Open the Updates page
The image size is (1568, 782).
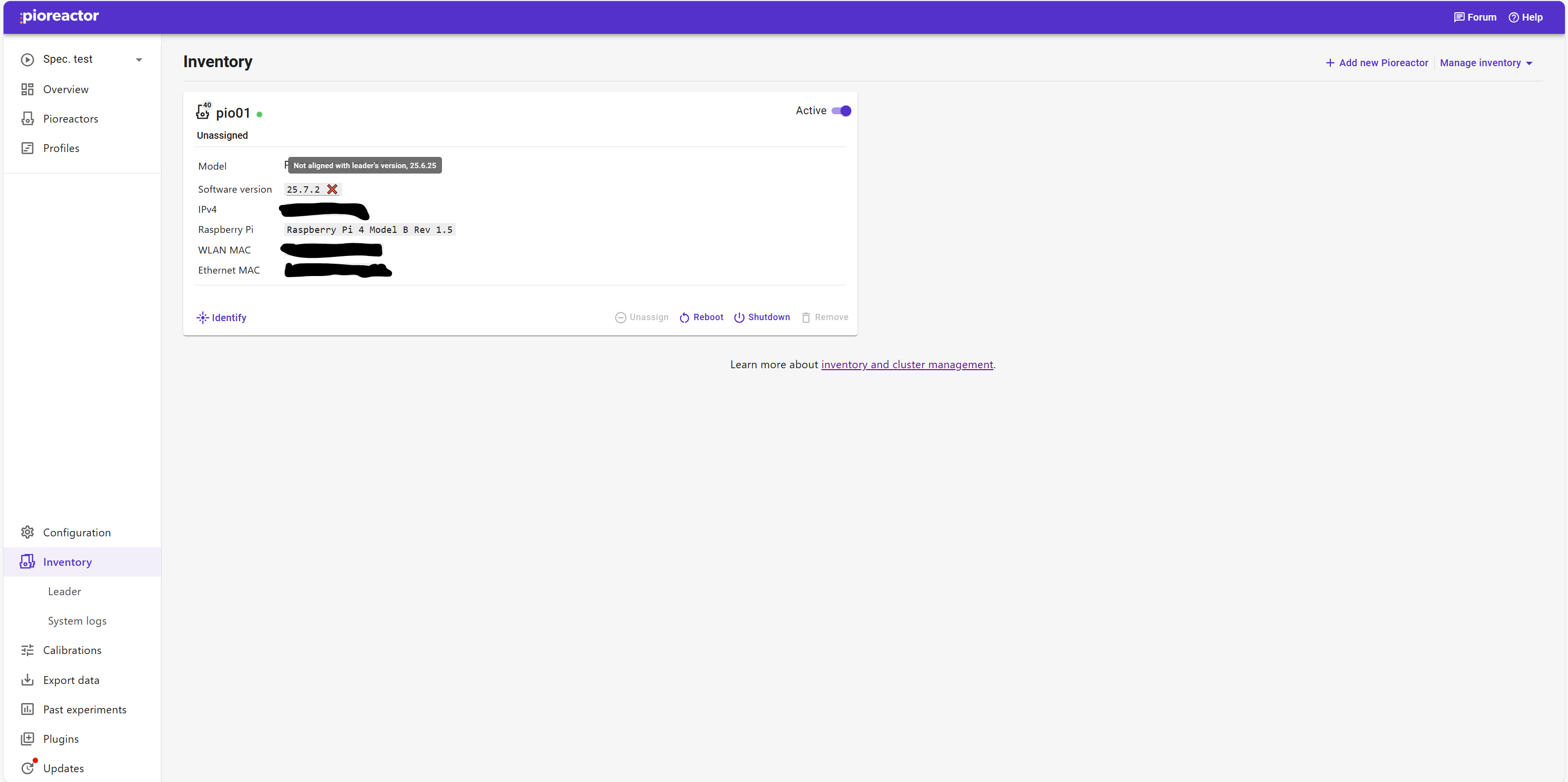(82, 768)
